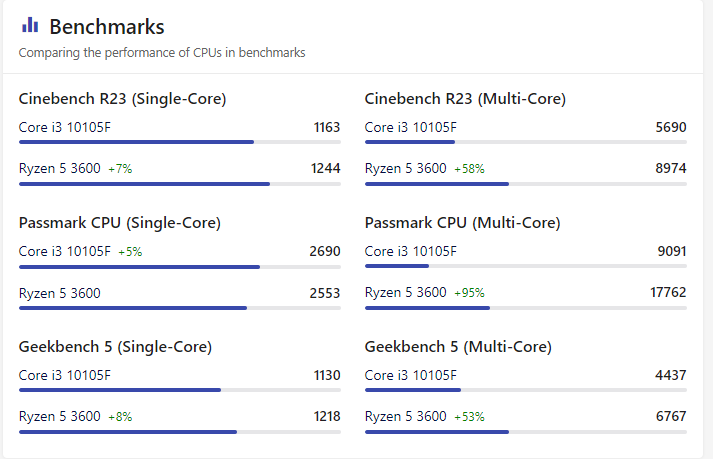Viewport: 713px width, 459px height.
Task: Click the Core i3 10105F Geekbench Multi-Core bar
Action: click(x=412, y=390)
